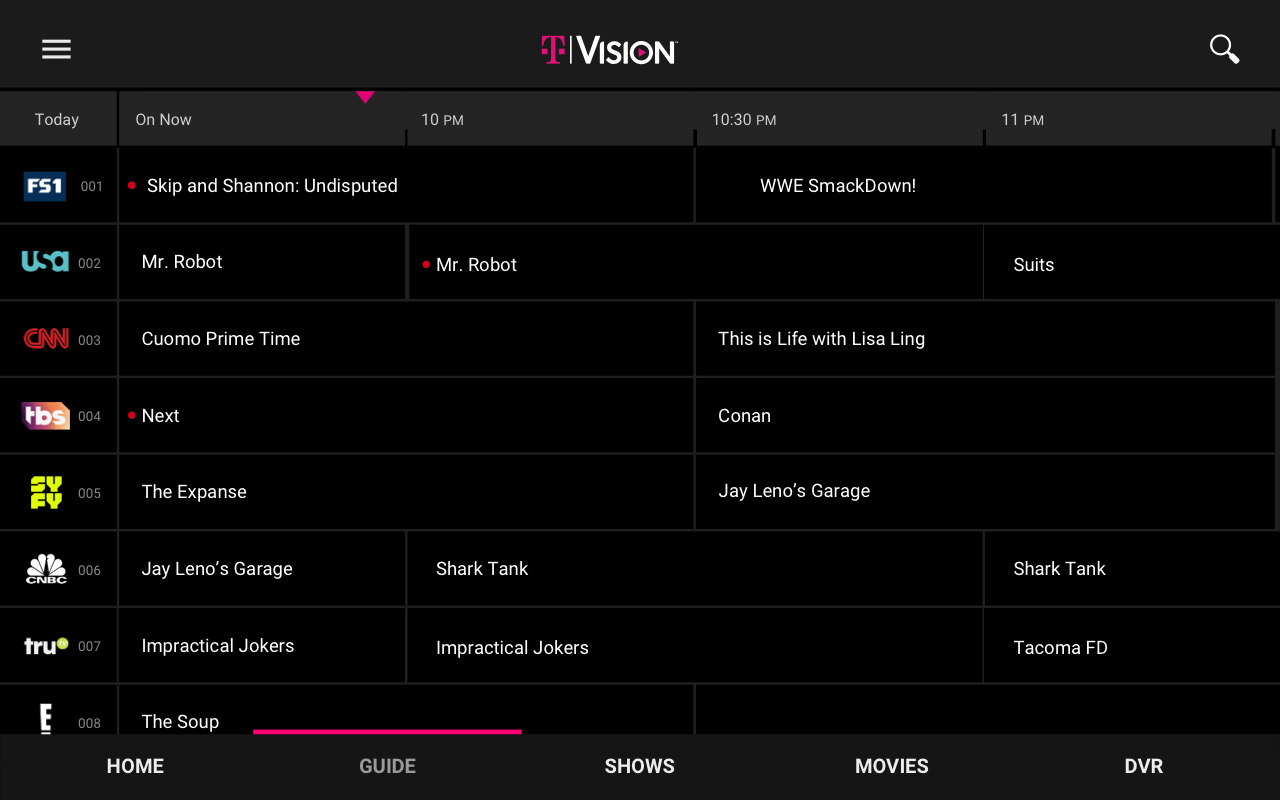Select the CNN channel logo
Image resolution: width=1280 pixels, height=800 pixels.
pos(46,339)
